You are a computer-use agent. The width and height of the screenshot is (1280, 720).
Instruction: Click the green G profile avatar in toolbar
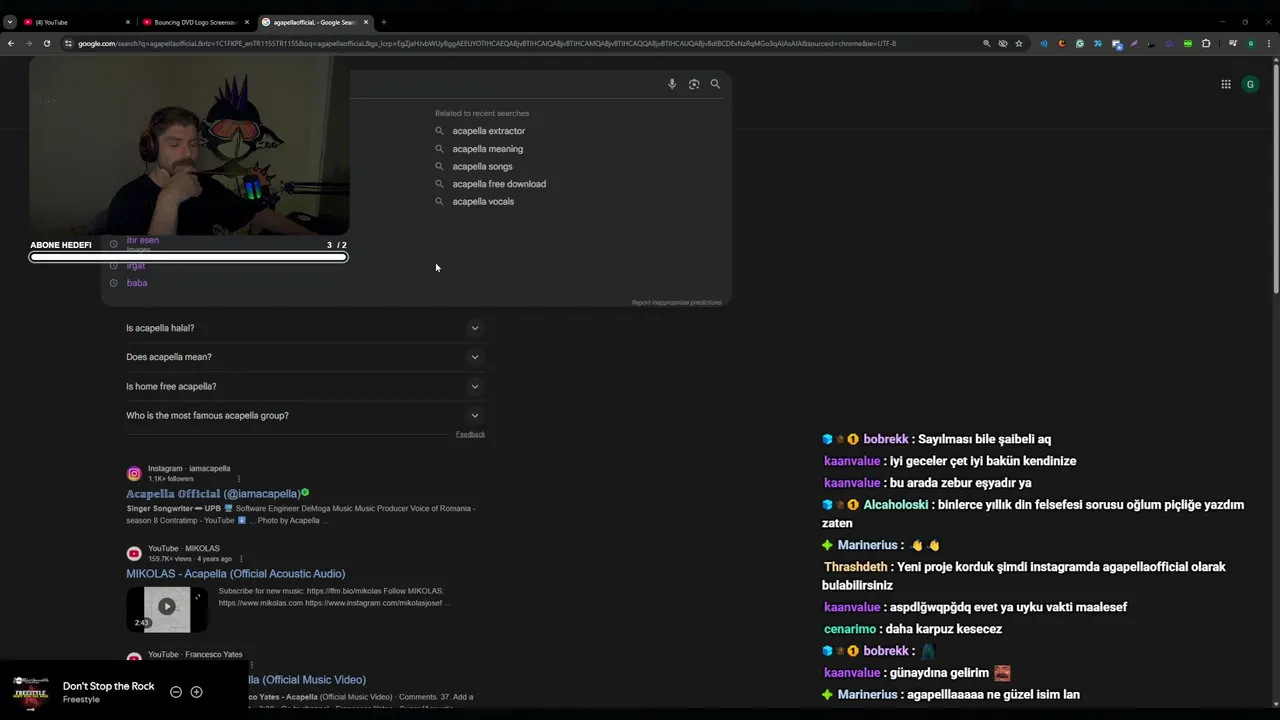tap(1251, 43)
